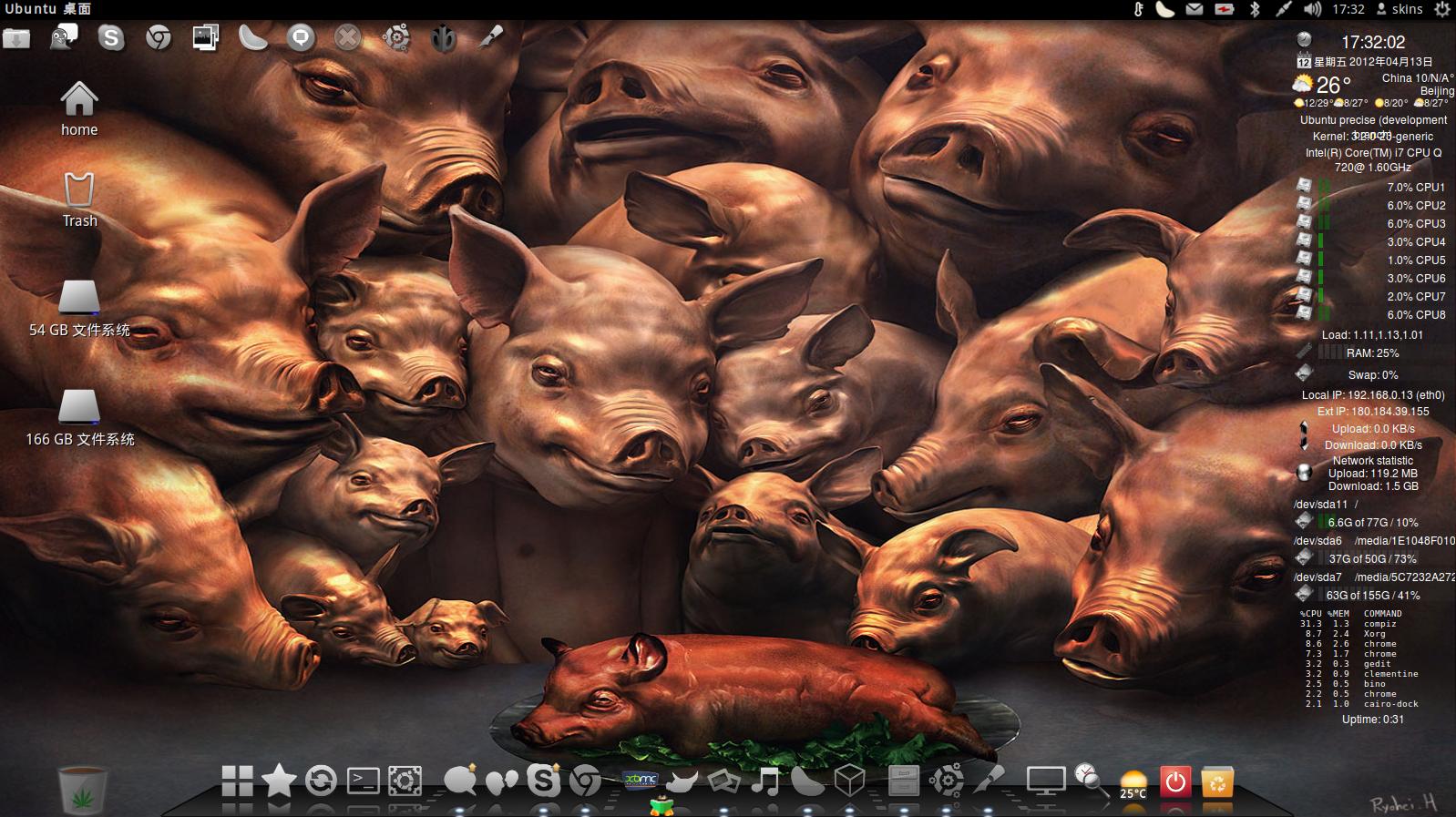Open the mail indicator in top panel
1456x817 pixels.
pos(1194,9)
